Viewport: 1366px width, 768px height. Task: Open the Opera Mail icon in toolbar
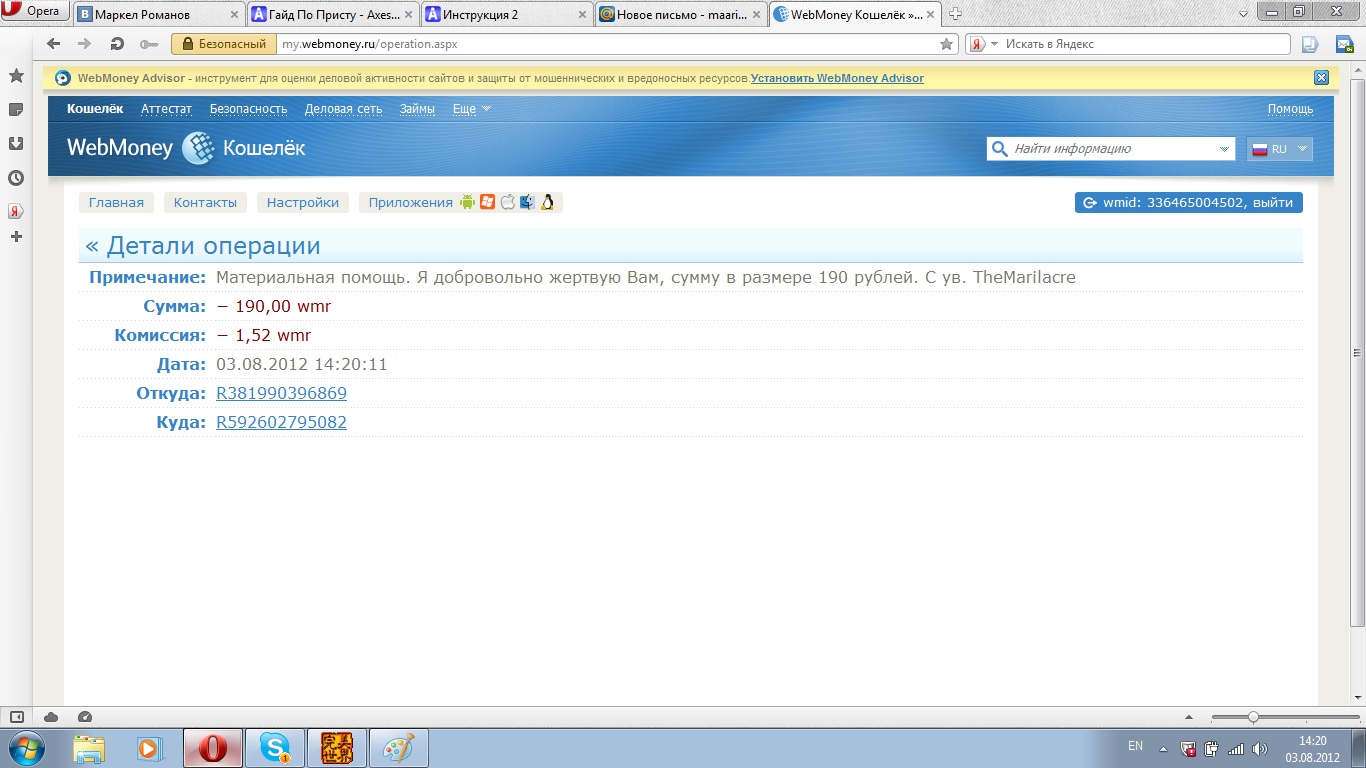[1345, 44]
